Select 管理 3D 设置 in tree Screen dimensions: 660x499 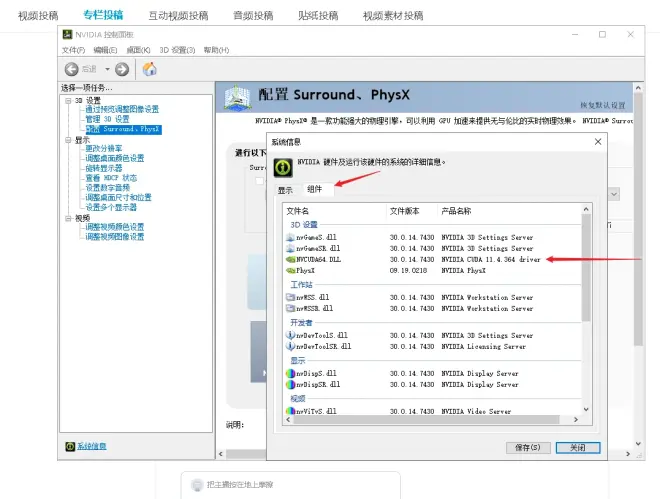[108, 119]
